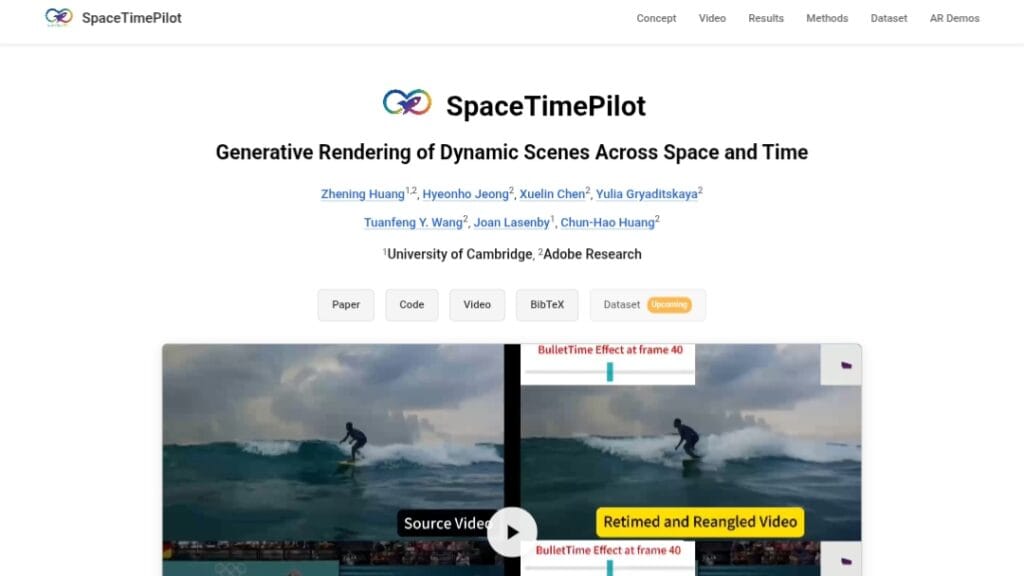Viewport: 1024px width, 576px height.
Task: Click the camera icon at lower right of the video
Action: click(x=846, y=560)
